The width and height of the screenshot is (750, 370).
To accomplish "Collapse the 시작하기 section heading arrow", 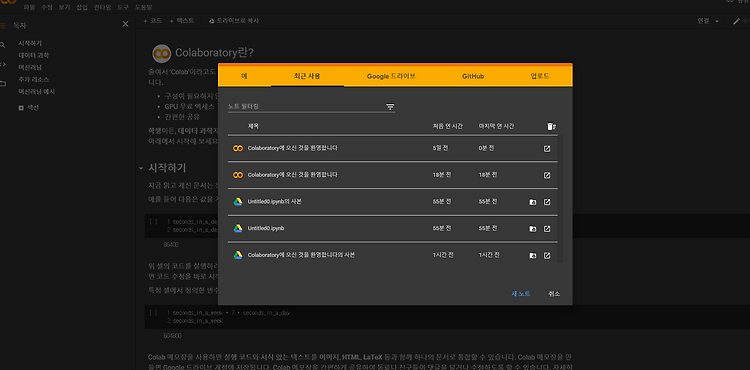I will [x=141, y=168].
